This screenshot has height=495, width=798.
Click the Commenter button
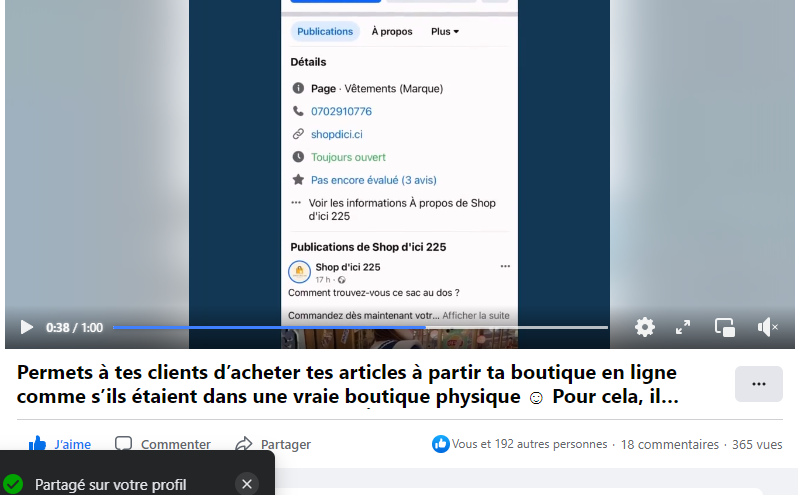tap(163, 444)
